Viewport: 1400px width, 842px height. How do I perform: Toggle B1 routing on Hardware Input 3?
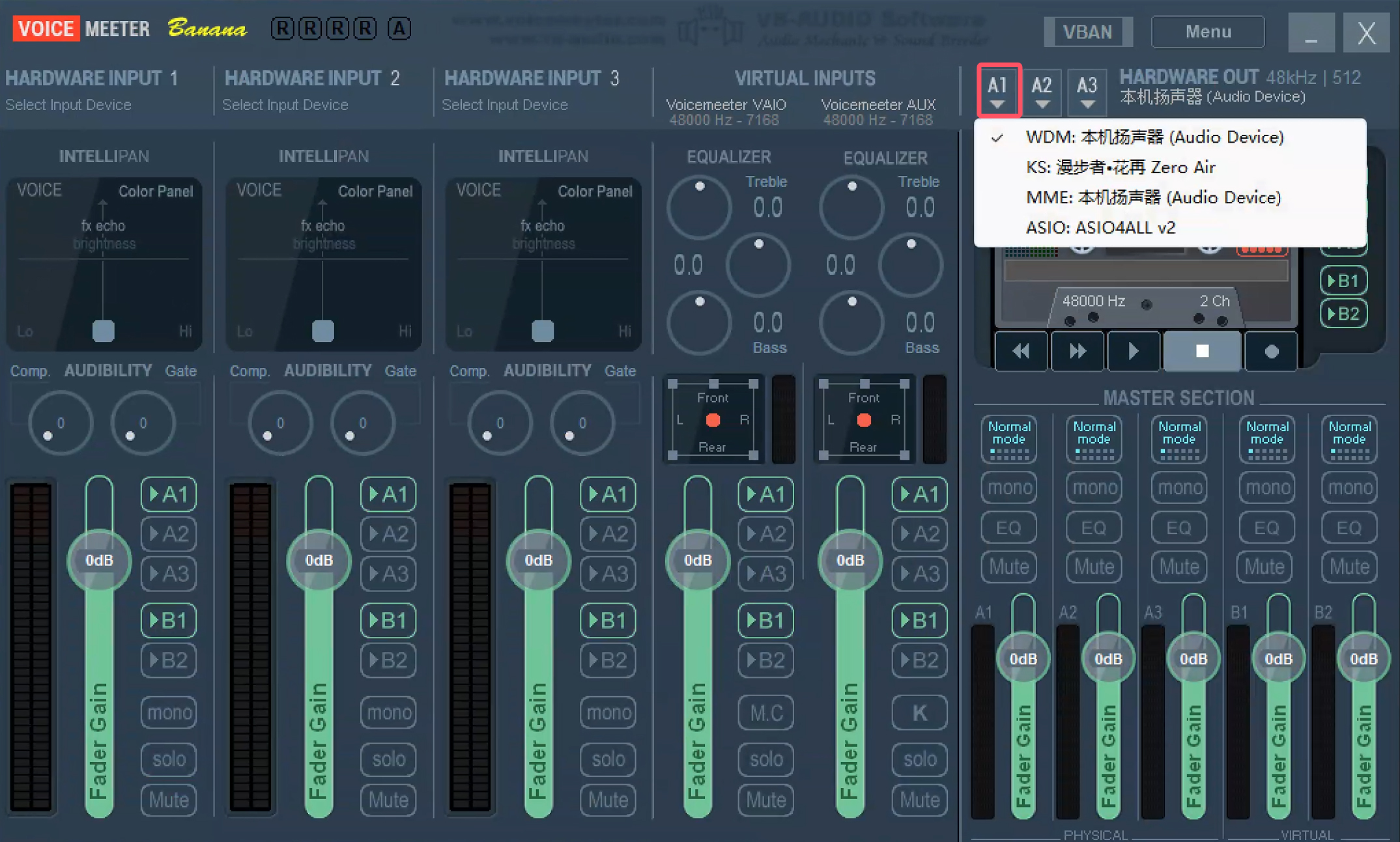click(x=608, y=621)
